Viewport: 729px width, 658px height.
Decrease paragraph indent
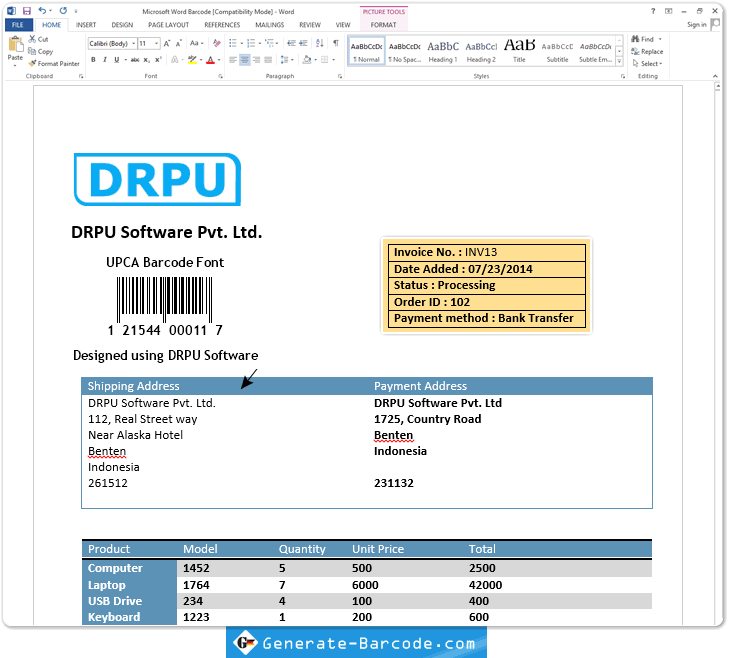pyautogui.click(x=292, y=43)
